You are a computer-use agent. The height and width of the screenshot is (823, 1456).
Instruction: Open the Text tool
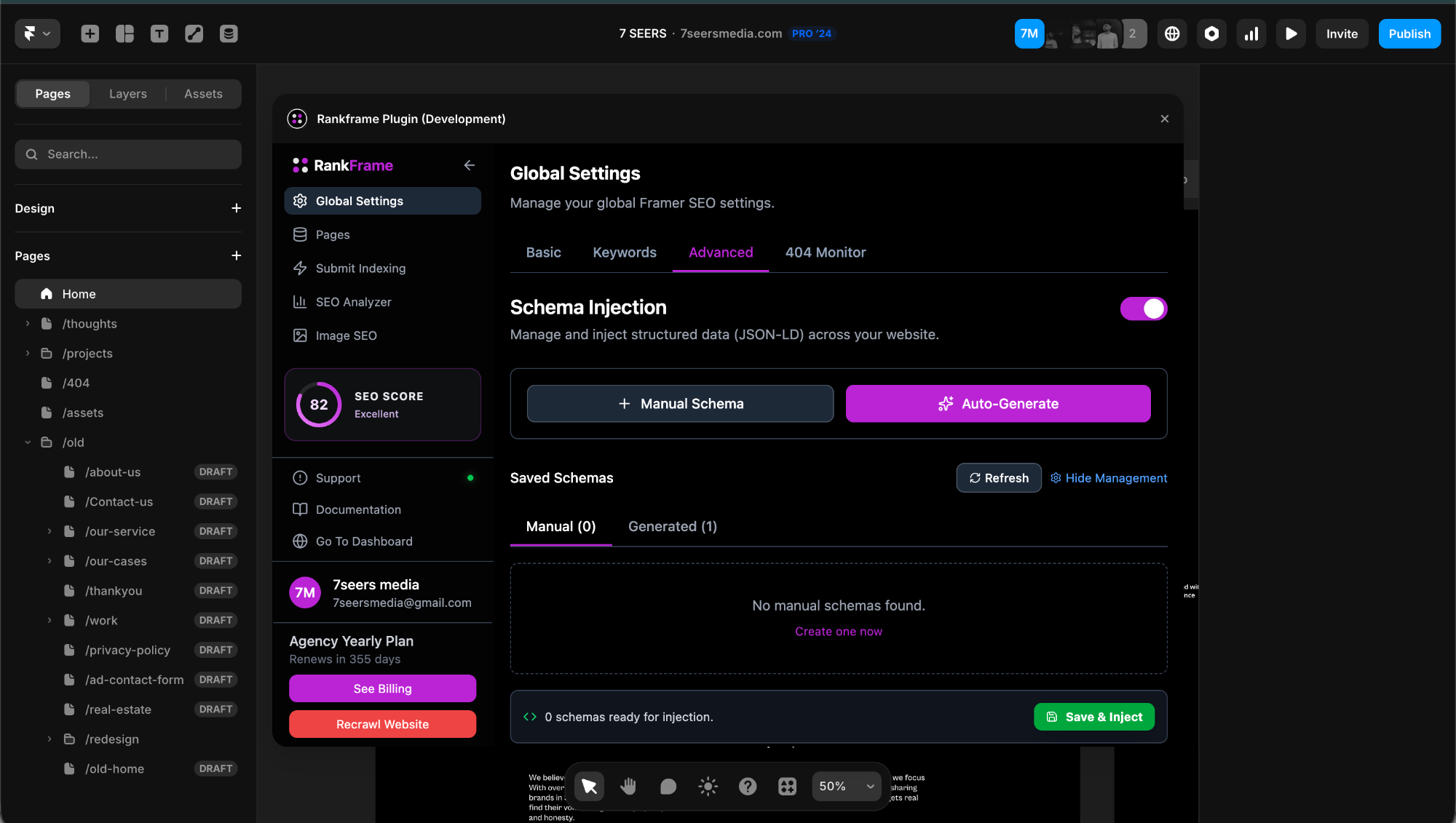[x=159, y=33]
